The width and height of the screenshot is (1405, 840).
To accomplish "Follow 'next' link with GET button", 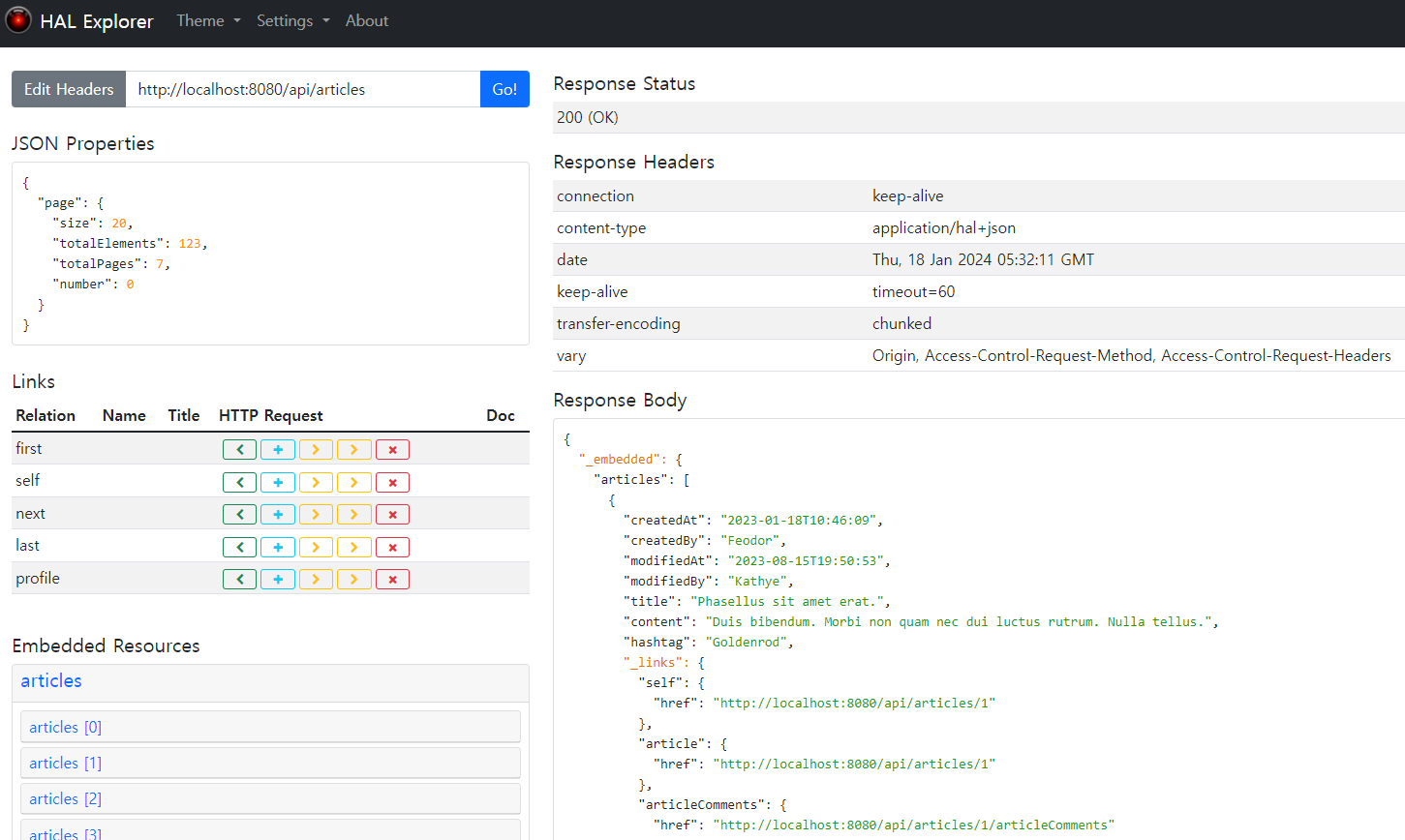I will (239, 514).
